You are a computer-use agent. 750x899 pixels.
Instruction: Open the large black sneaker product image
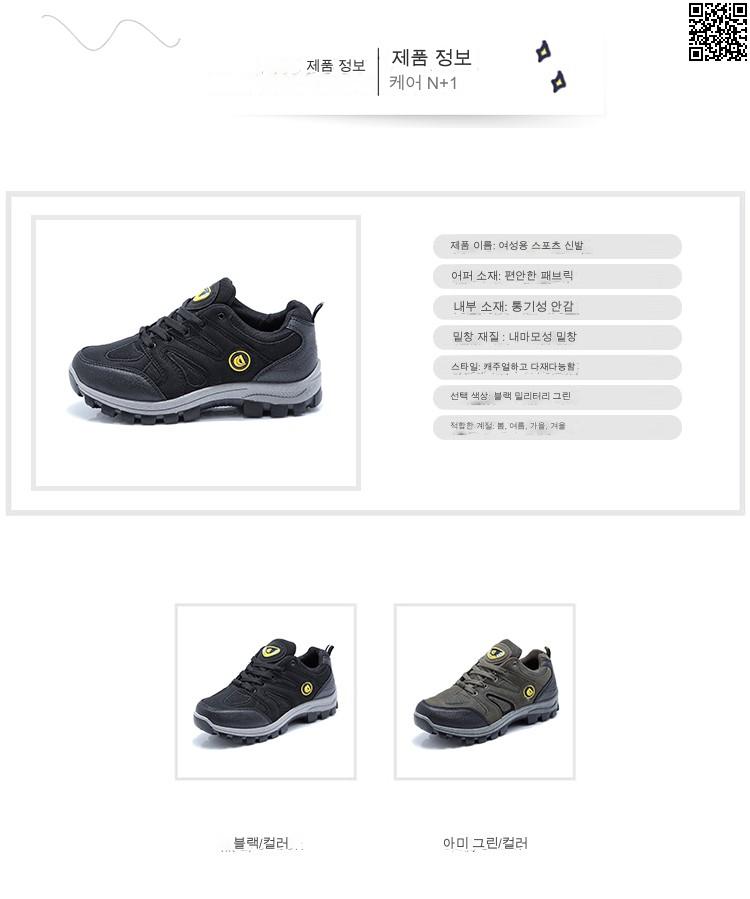(196, 353)
